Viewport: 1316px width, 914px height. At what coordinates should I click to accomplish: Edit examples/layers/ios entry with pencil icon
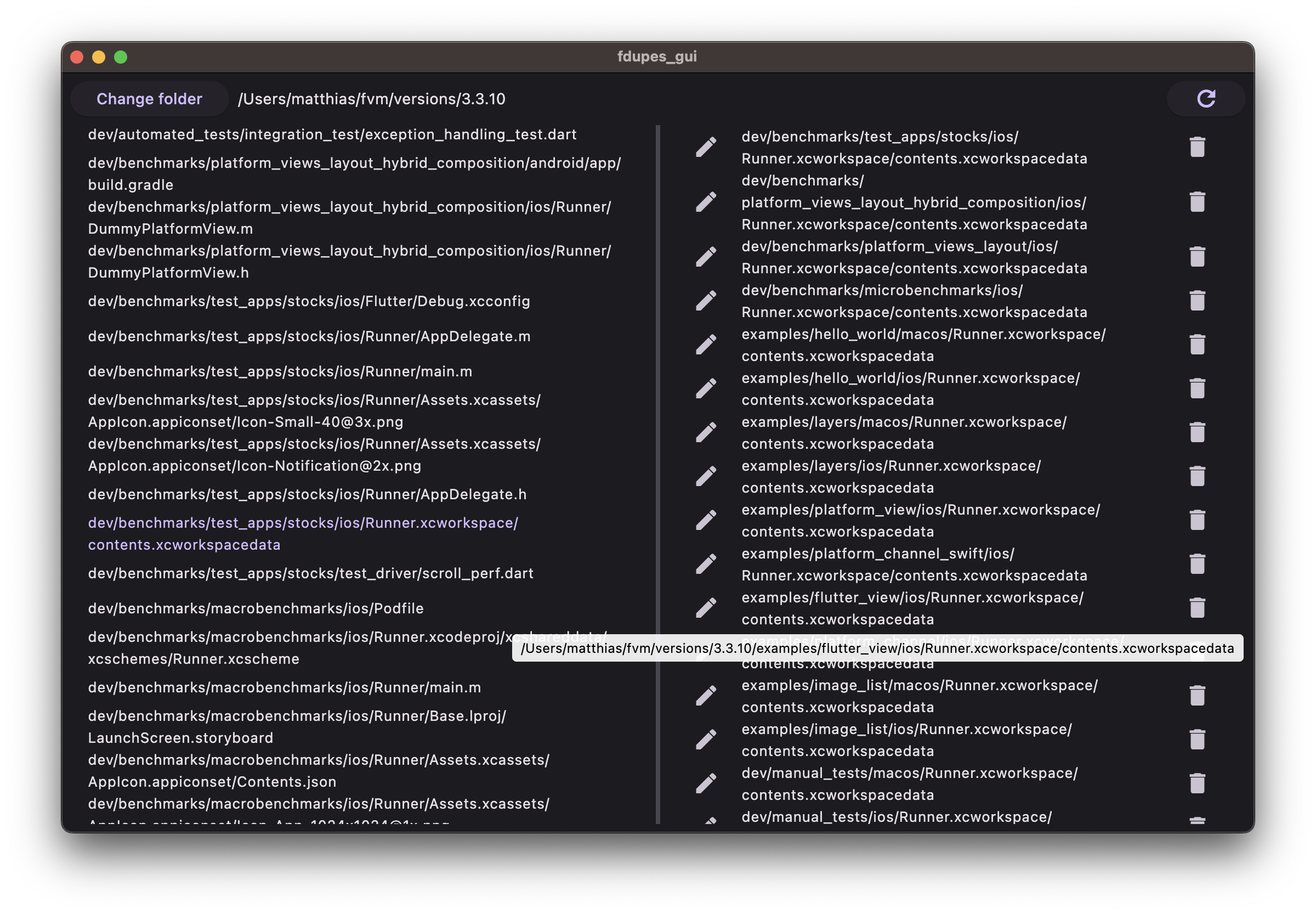point(706,476)
